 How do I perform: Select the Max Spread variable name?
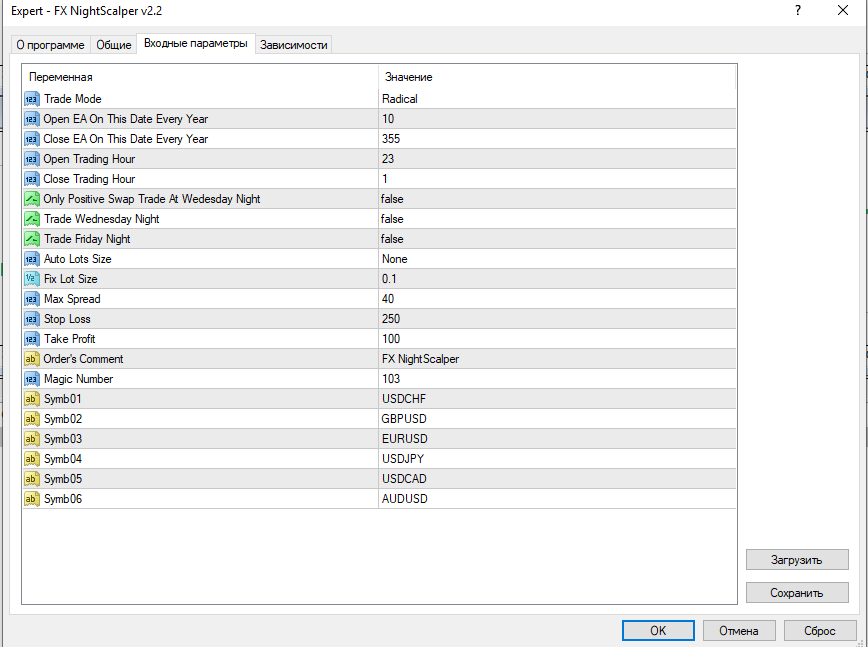coord(72,299)
